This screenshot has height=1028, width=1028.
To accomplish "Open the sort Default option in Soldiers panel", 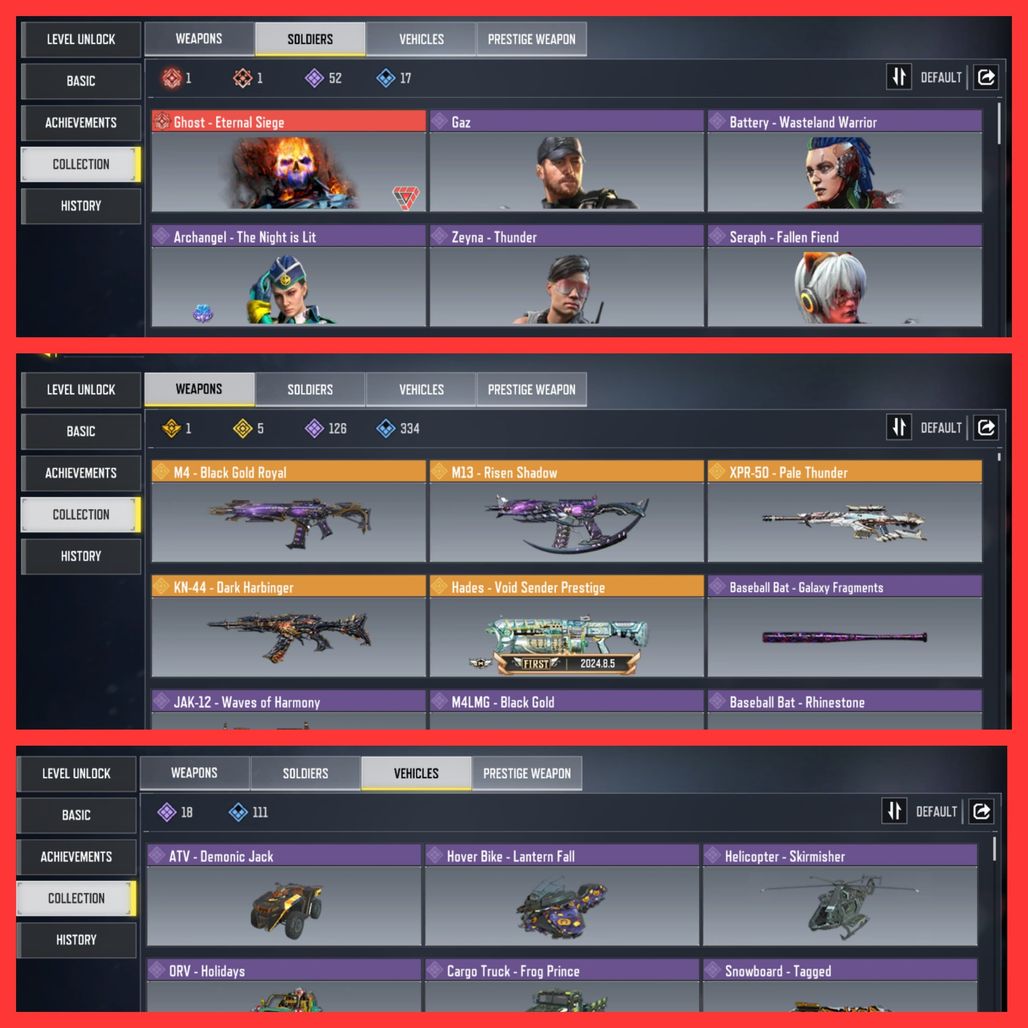I will (941, 77).
